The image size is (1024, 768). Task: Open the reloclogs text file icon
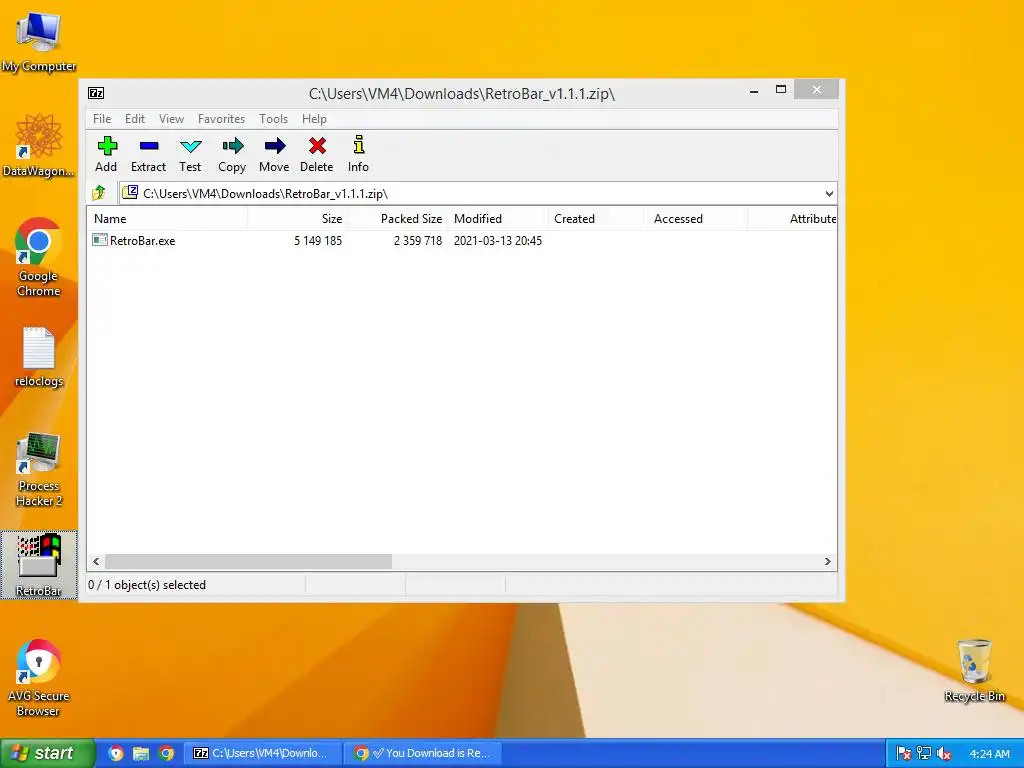tap(39, 358)
